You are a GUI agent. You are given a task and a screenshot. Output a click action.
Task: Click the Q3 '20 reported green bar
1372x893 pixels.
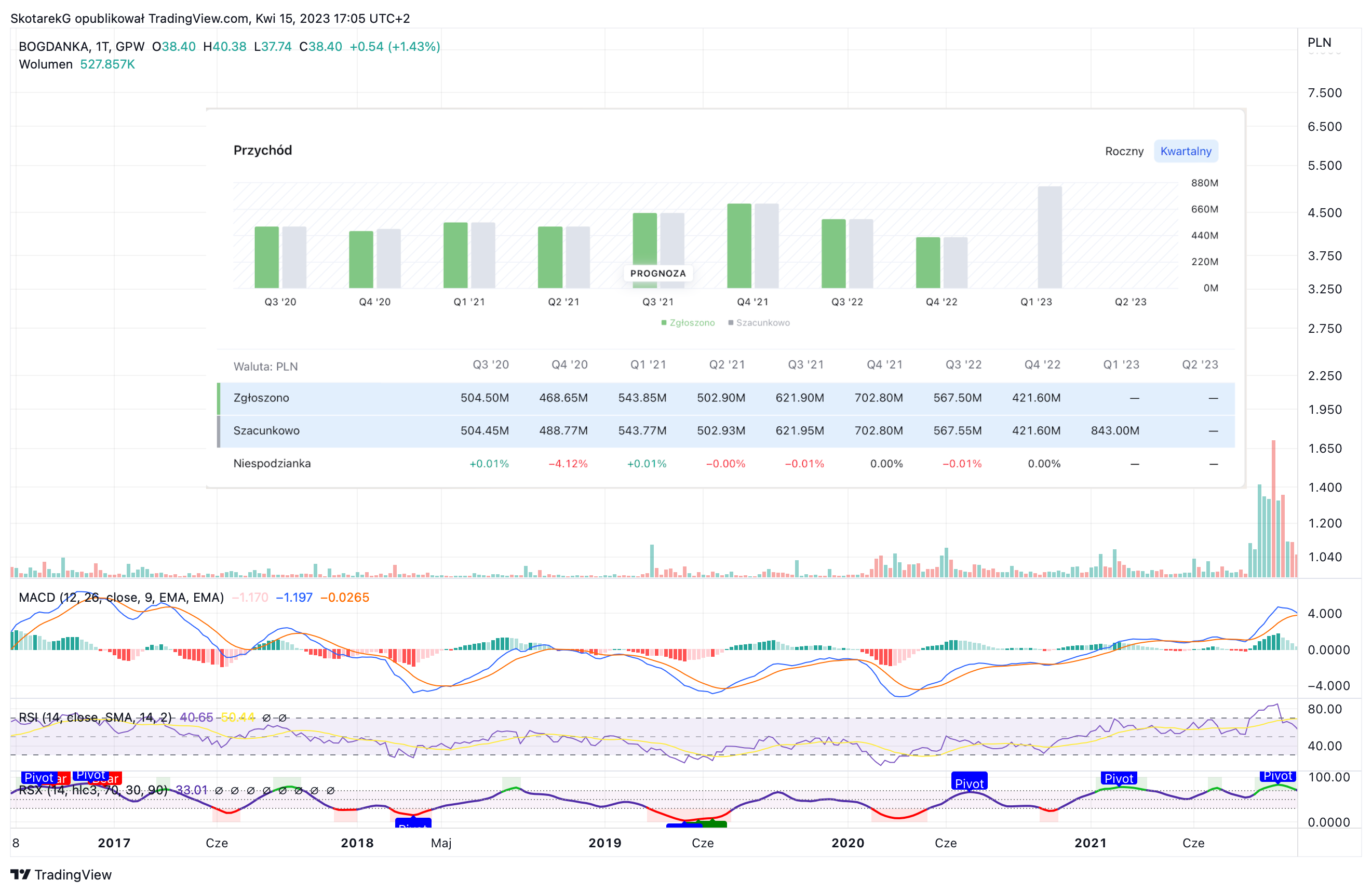click(x=266, y=257)
